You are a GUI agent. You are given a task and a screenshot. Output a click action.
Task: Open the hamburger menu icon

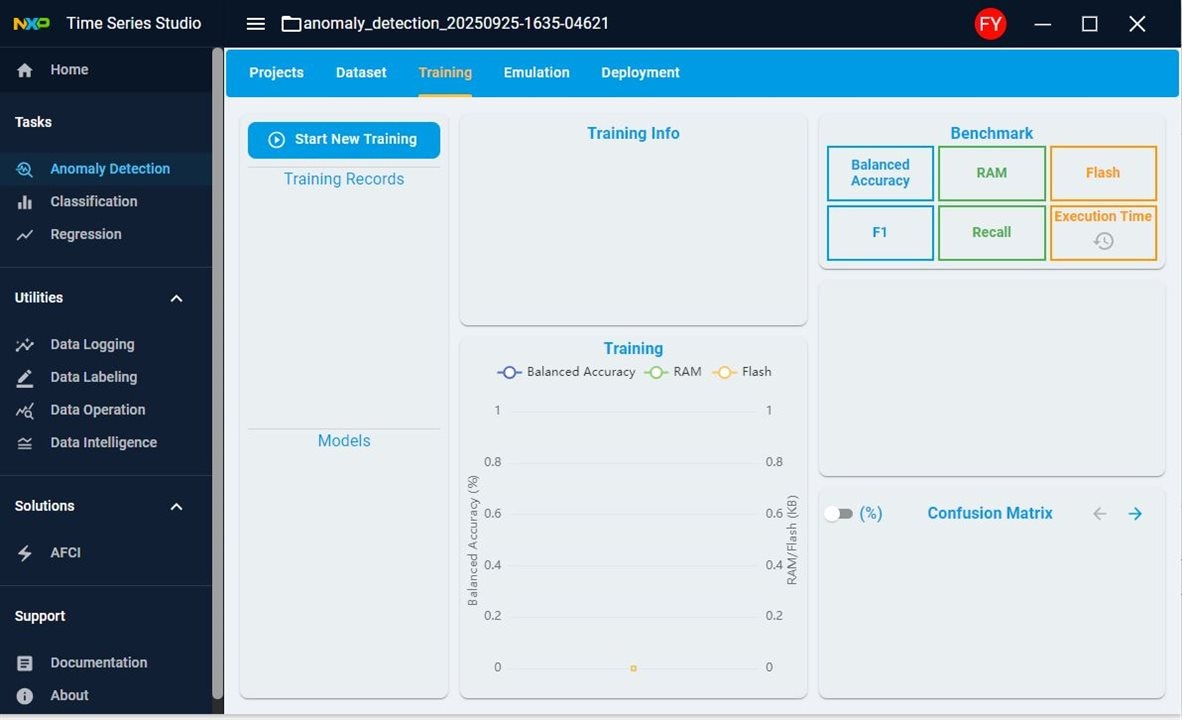point(256,24)
